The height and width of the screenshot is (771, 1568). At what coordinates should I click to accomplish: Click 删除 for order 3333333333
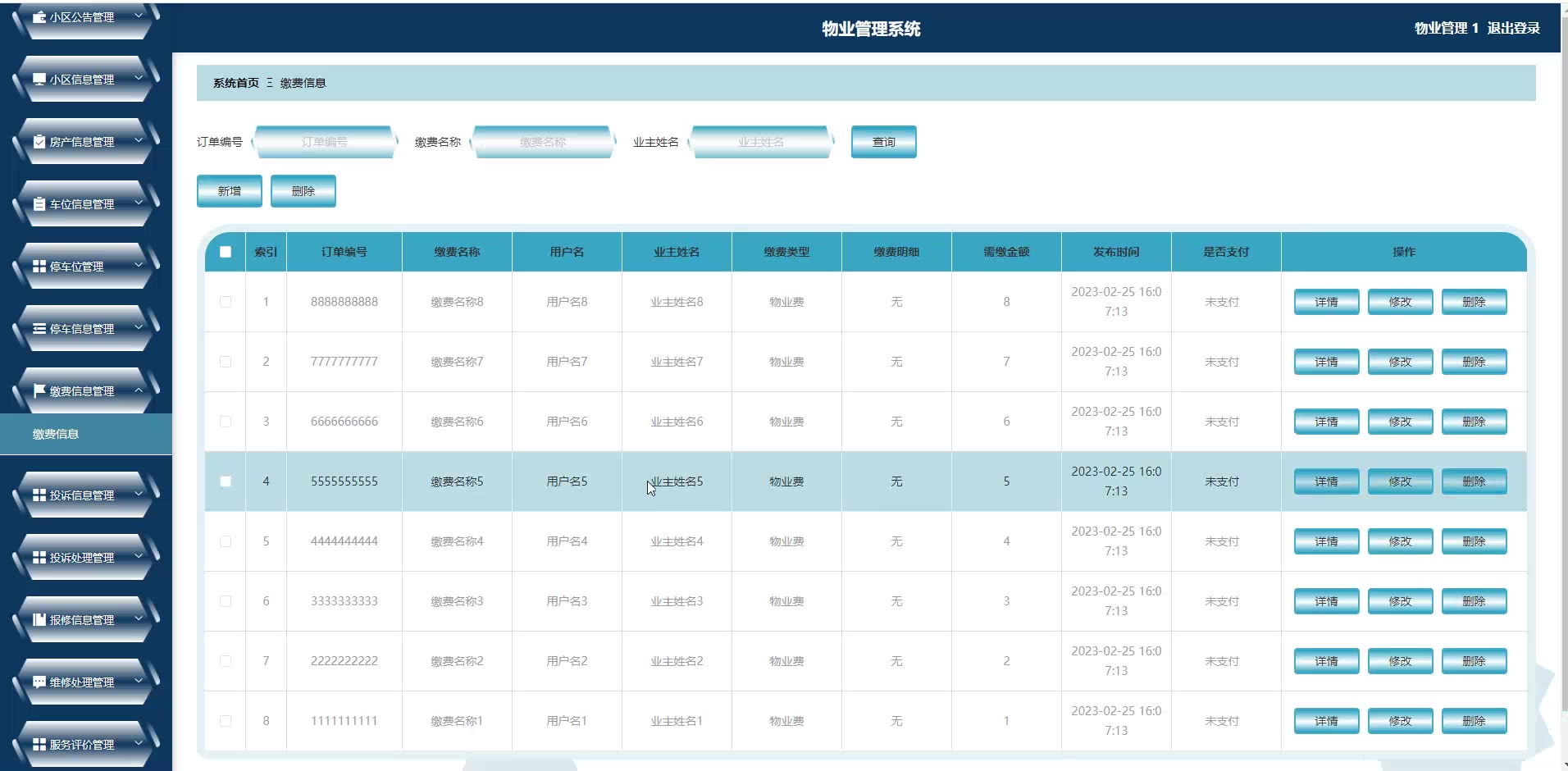(x=1474, y=601)
